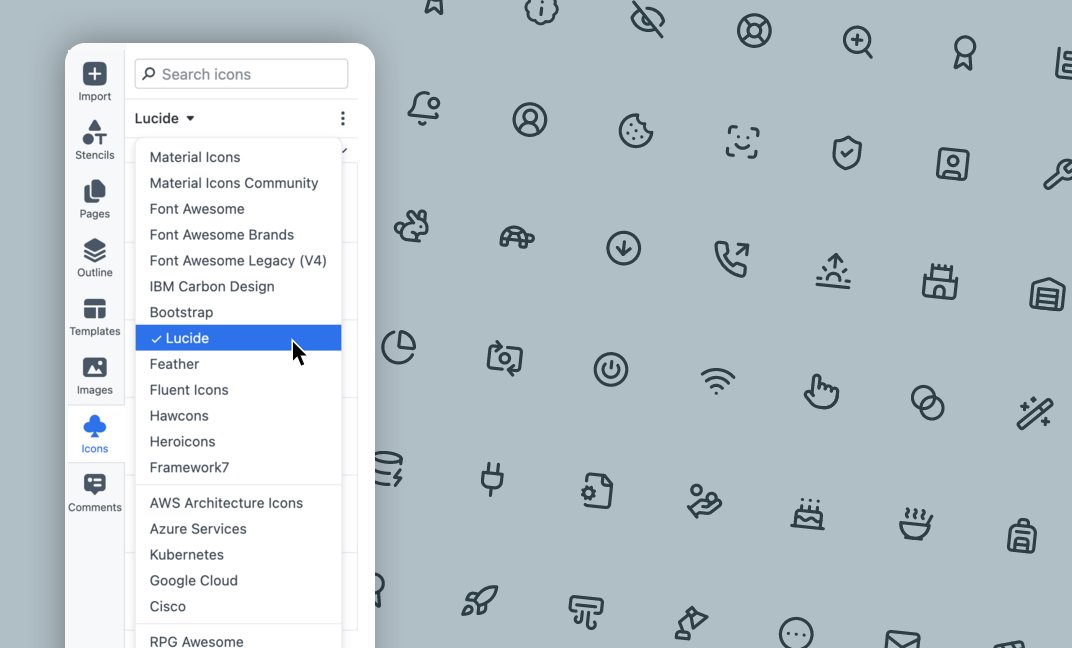Image resolution: width=1072 pixels, height=648 pixels.
Task: Click the pie chart icon
Action: click(399, 347)
